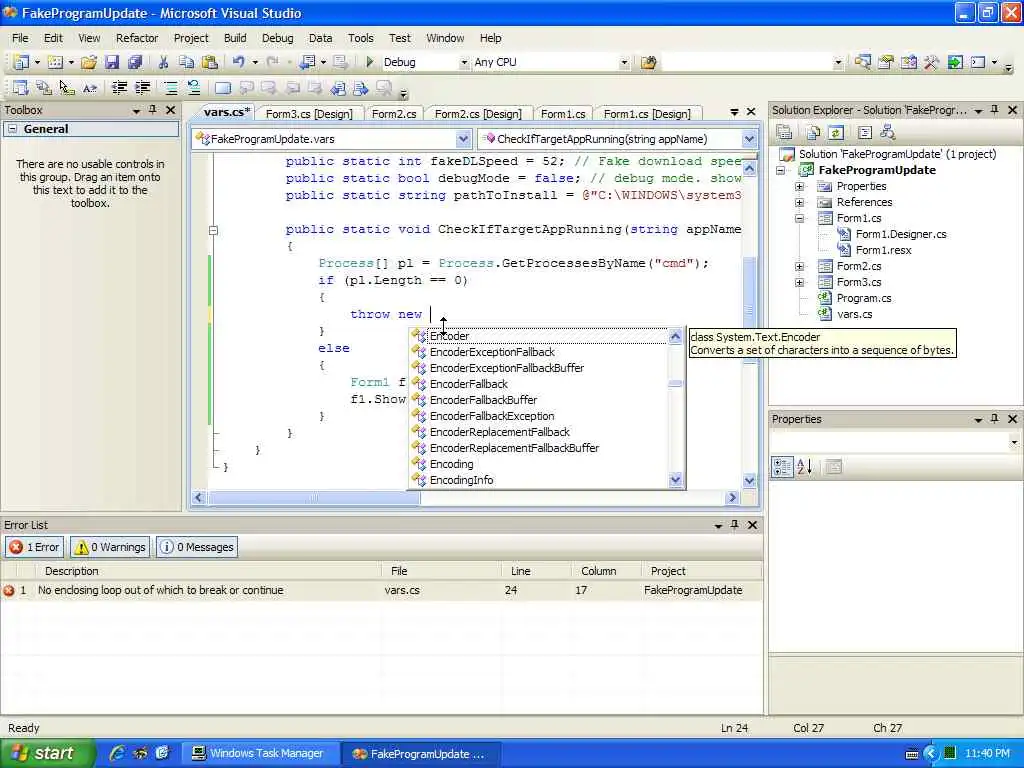Toggle the 0 Warnings filter button

[x=110, y=547]
